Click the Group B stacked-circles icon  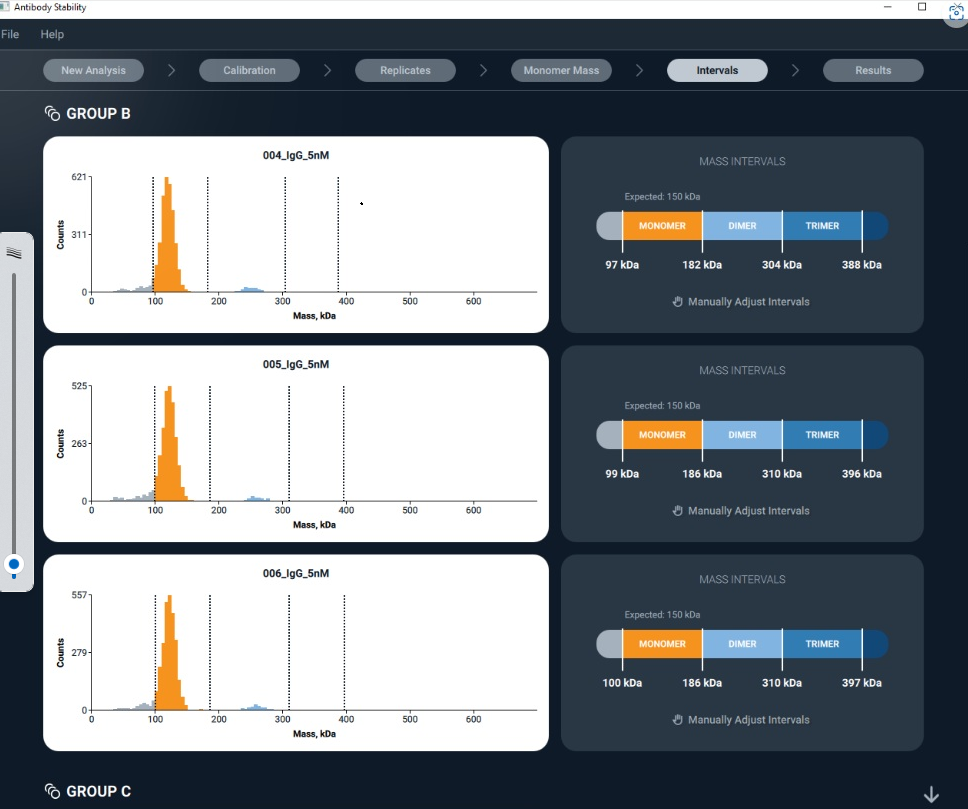(x=53, y=114)
